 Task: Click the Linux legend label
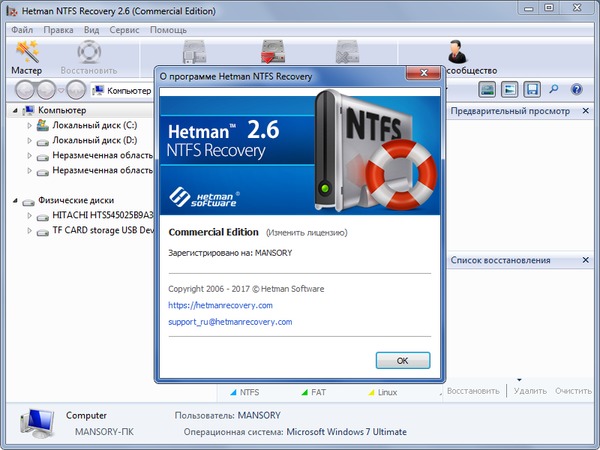[387, 392]
